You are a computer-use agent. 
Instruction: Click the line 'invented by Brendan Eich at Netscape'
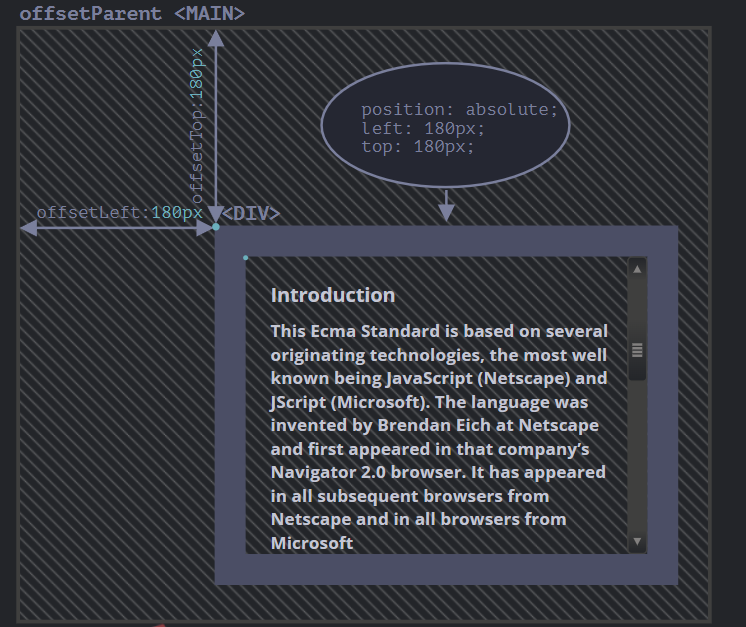click(434, 425)
